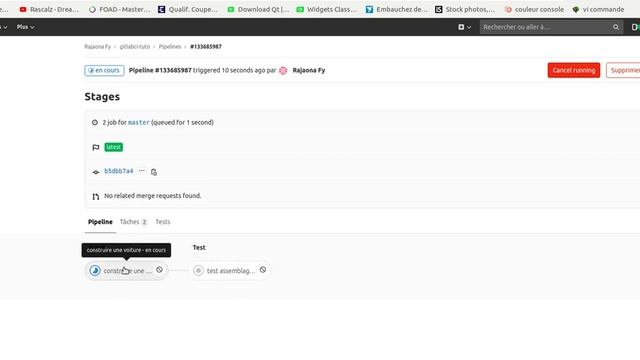The image size is (640, 360).
Task: Click the running status icon of construire job
Action: (95, 270)
